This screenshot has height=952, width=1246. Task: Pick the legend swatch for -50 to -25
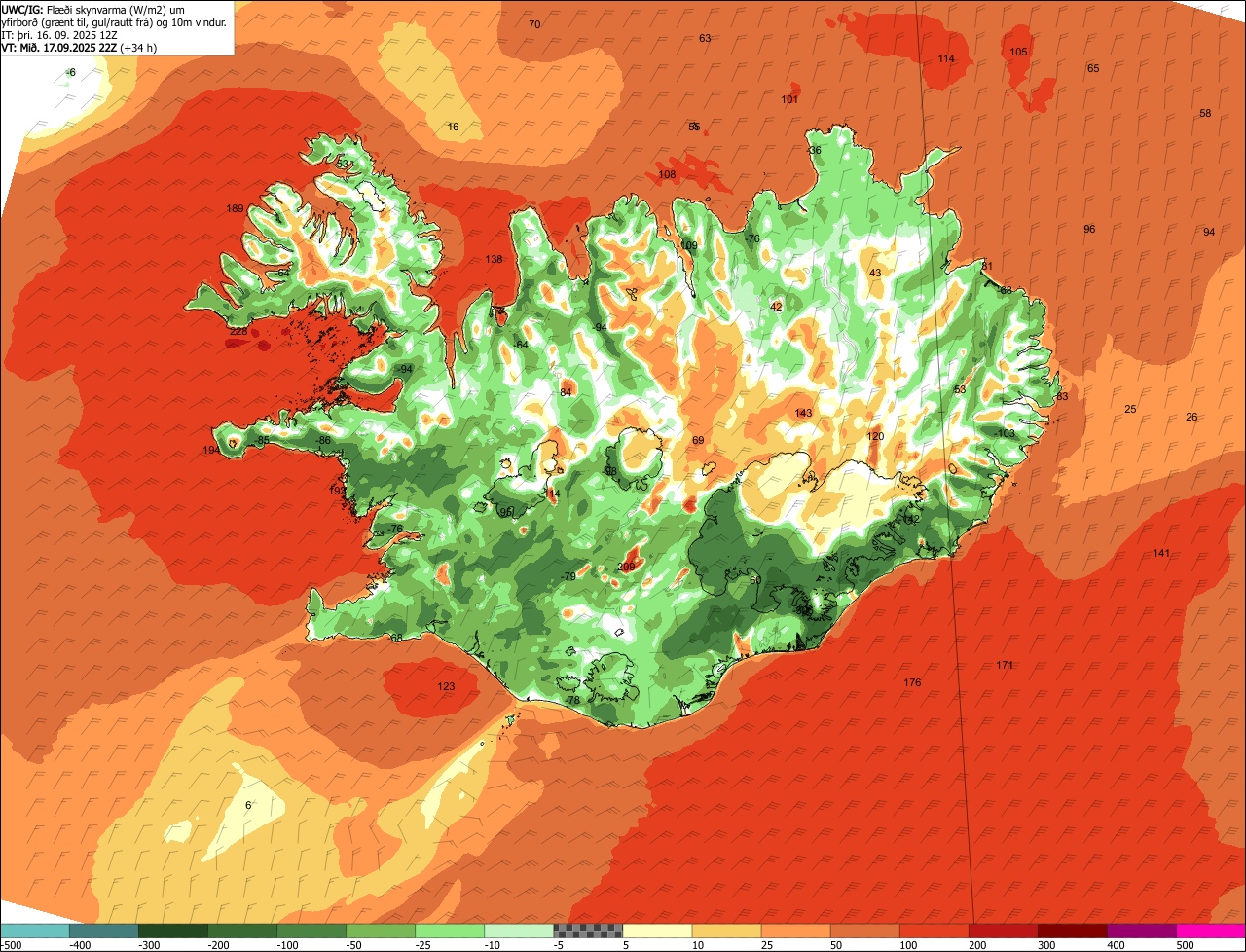click(381, 931)
